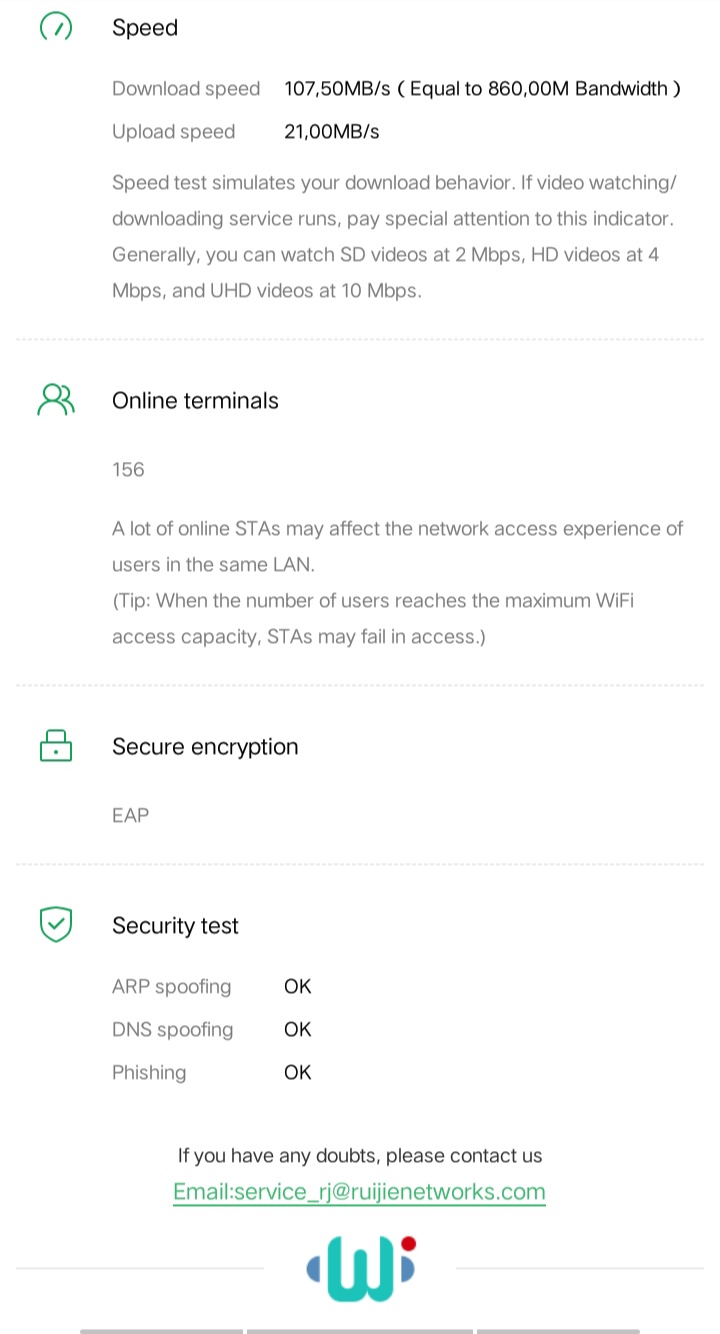Screen dimensions: 720x1334
Task: Tap the WiFi app logo at bottom
Action: pos(360,1270)
